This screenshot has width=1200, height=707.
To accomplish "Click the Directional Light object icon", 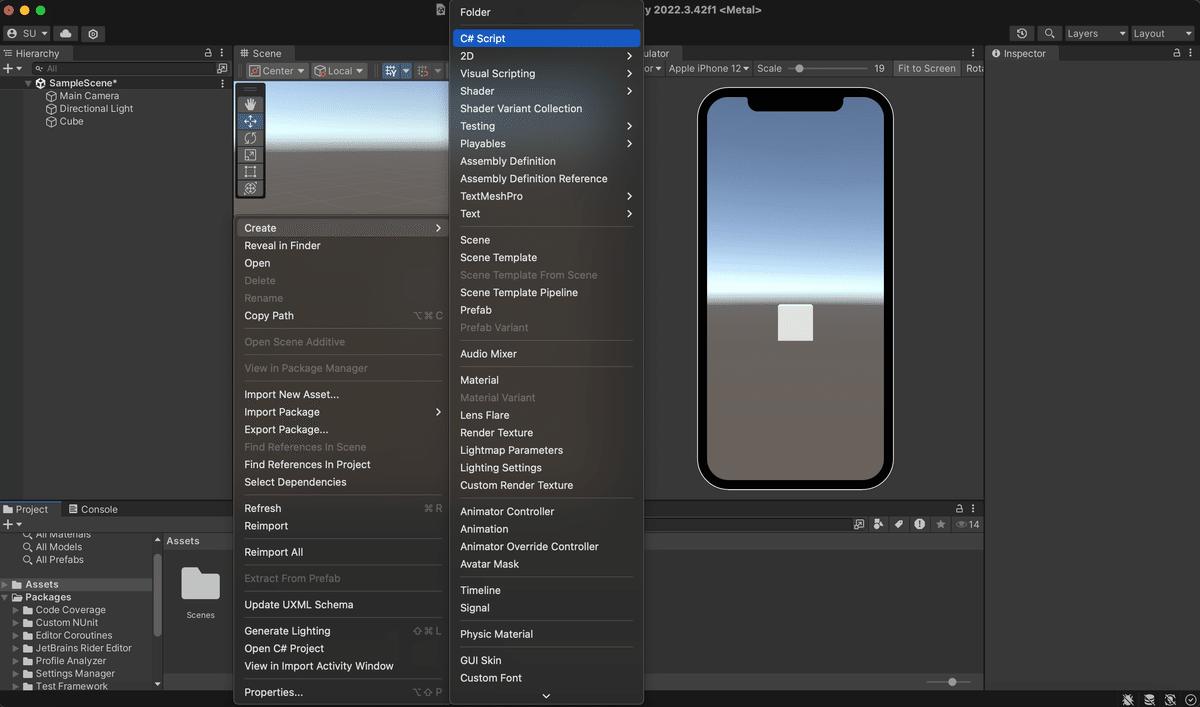I will pos(51,109).
